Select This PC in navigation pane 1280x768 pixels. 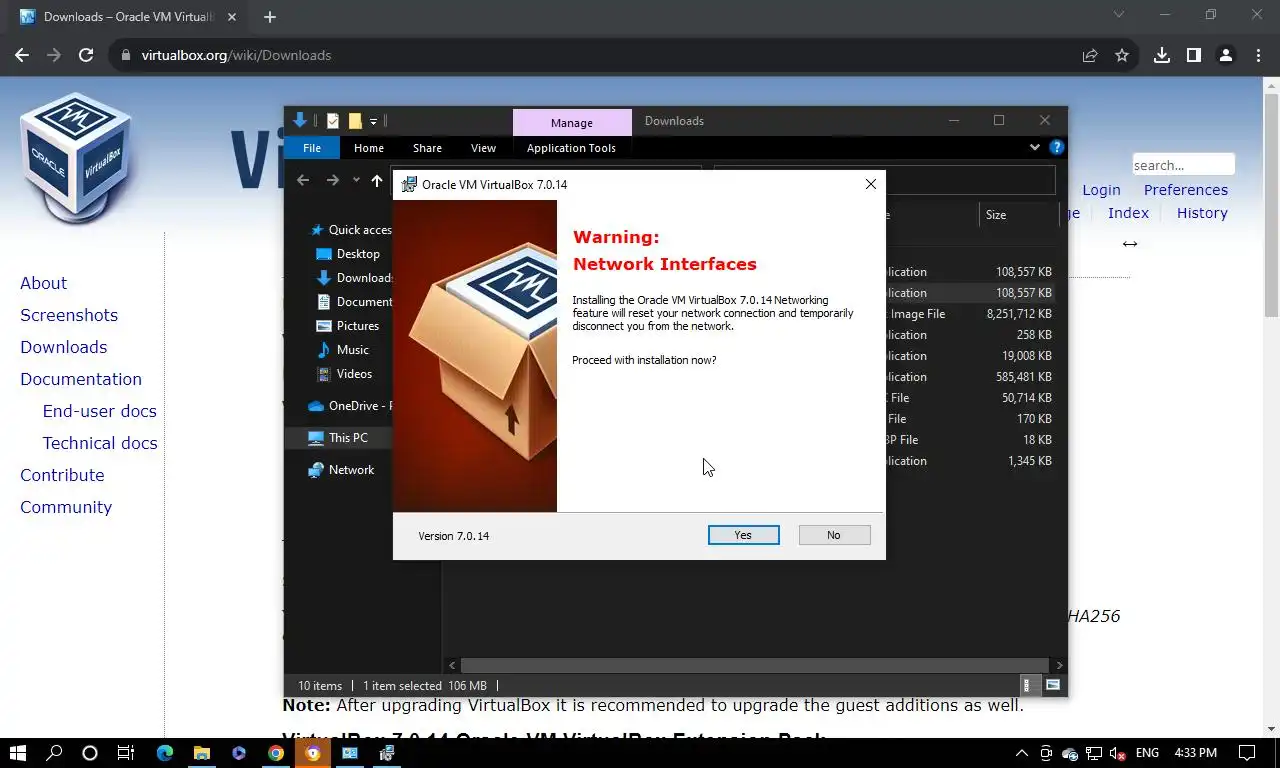tap(338, 438)
